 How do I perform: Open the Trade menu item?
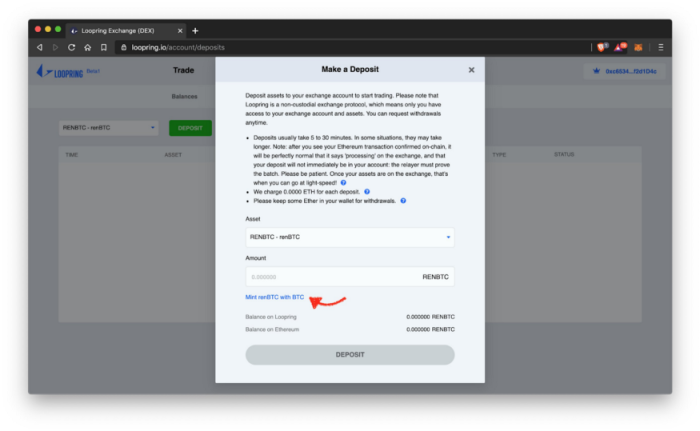[183, 70]
